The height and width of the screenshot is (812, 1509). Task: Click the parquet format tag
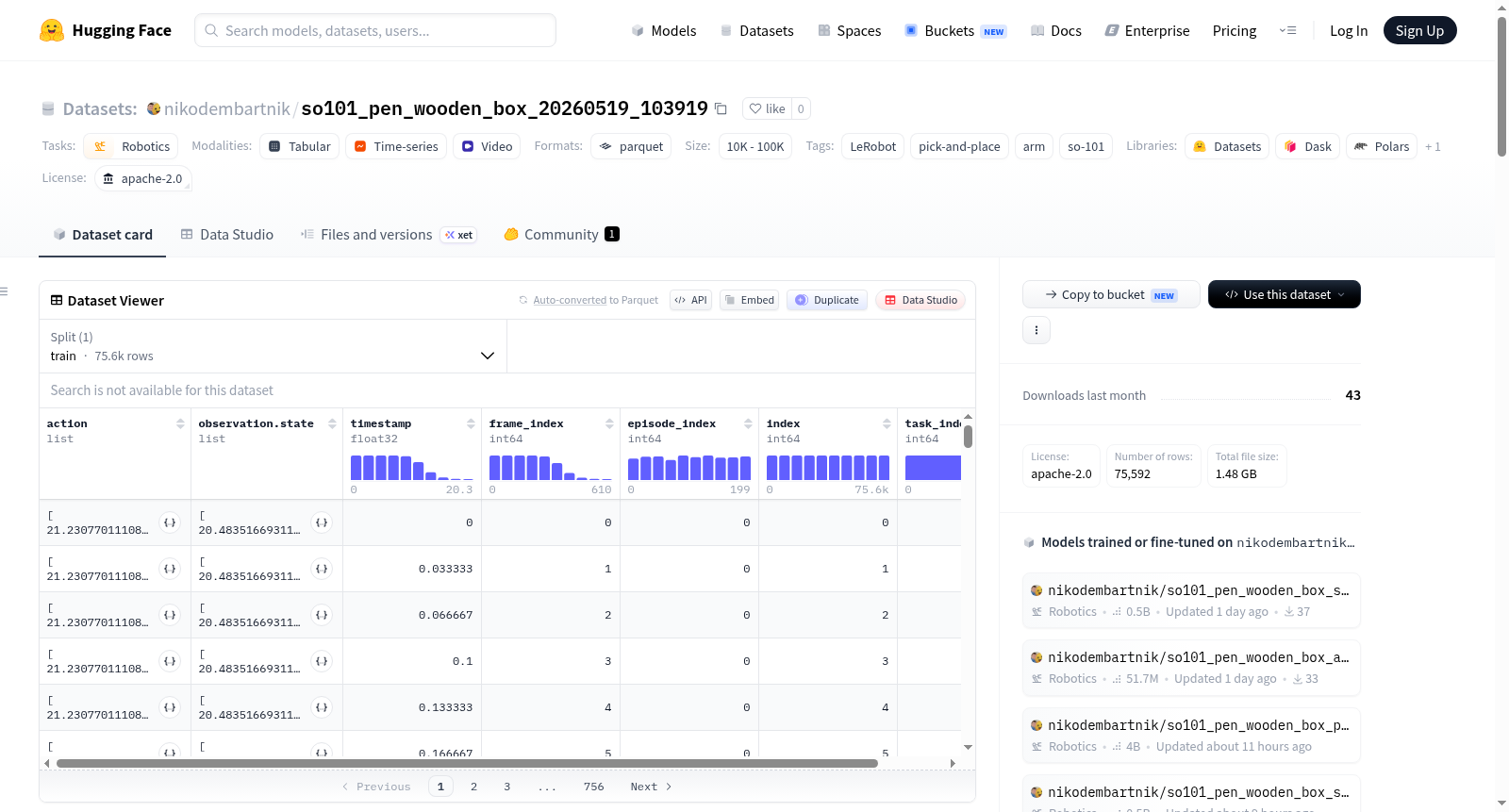click(631, 146)
